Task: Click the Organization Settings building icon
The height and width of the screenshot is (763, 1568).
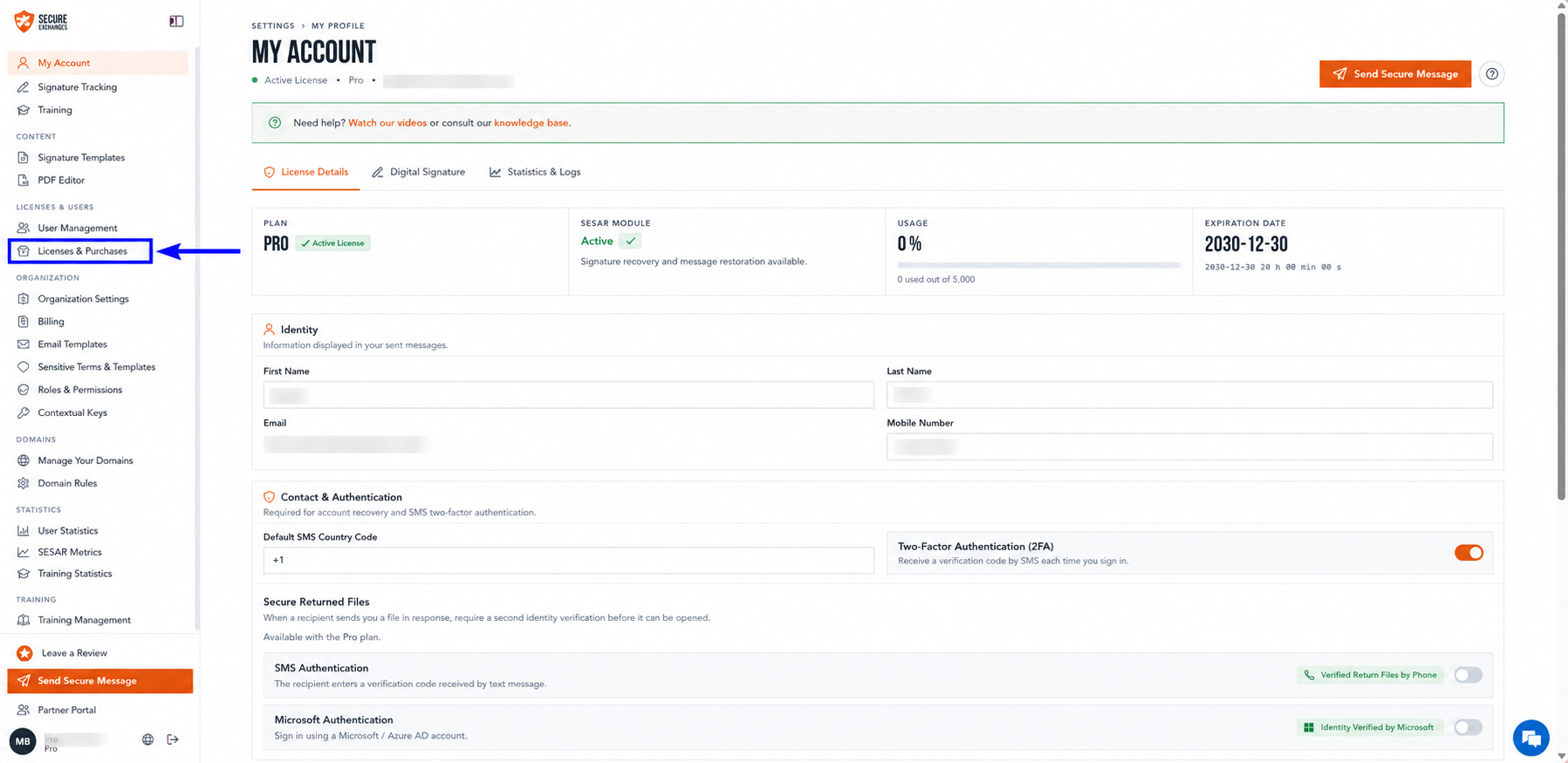Action: [24, 299]
